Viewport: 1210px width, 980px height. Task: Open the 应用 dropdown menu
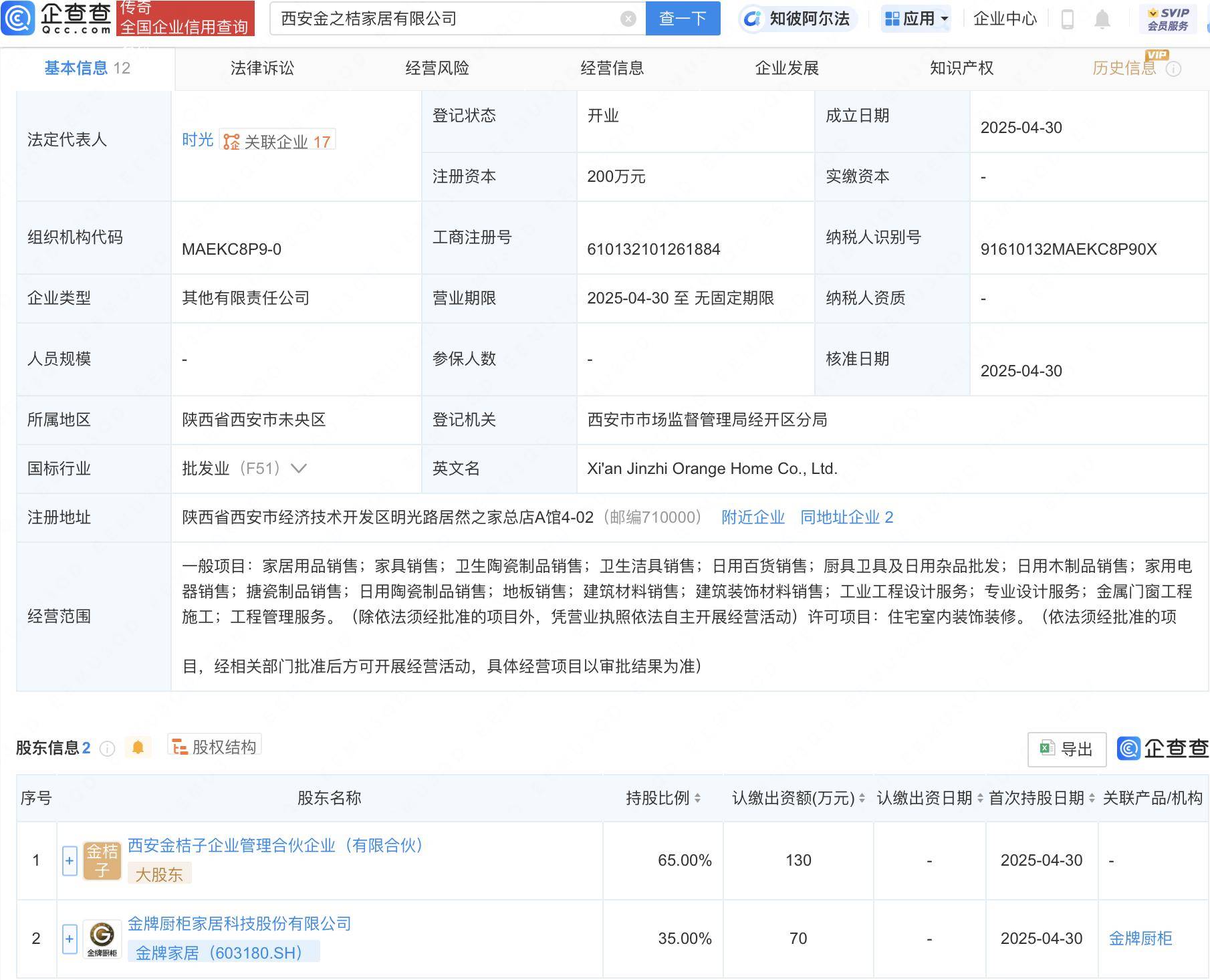tap(917, 19)
